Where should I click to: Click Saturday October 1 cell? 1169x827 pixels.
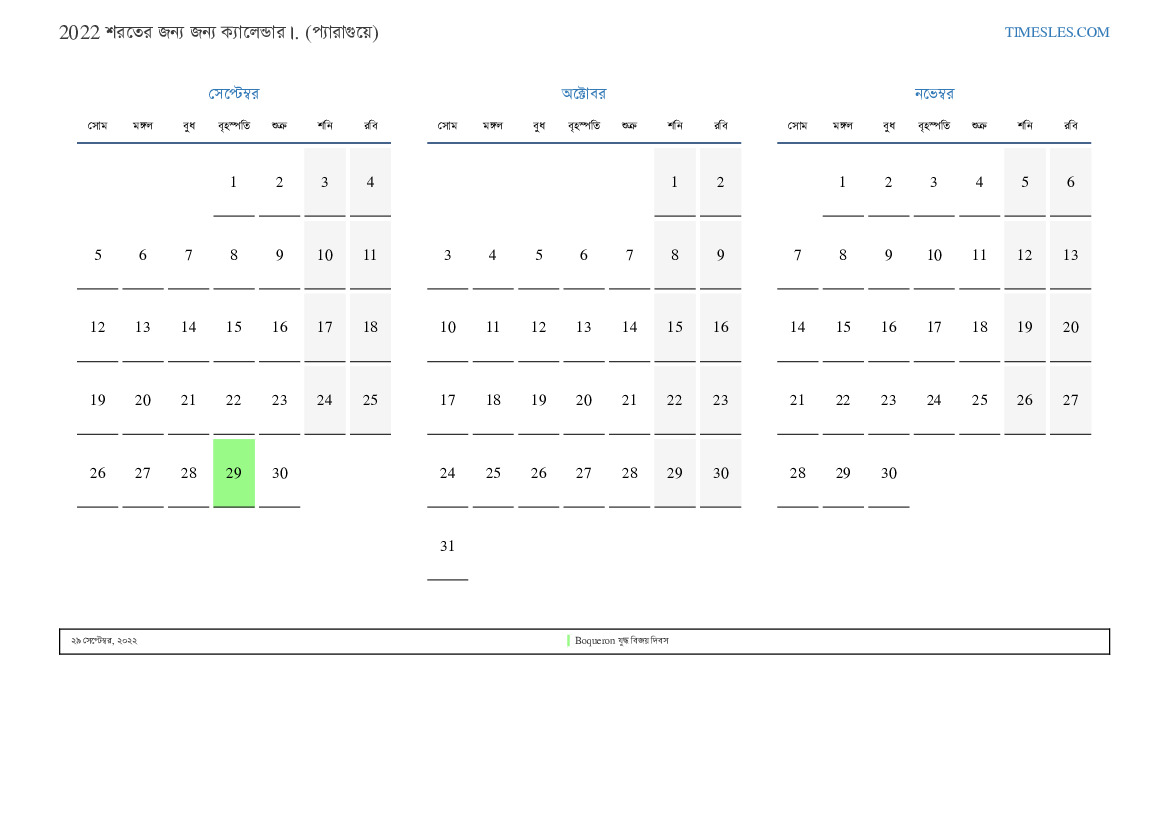click(675, 182)
